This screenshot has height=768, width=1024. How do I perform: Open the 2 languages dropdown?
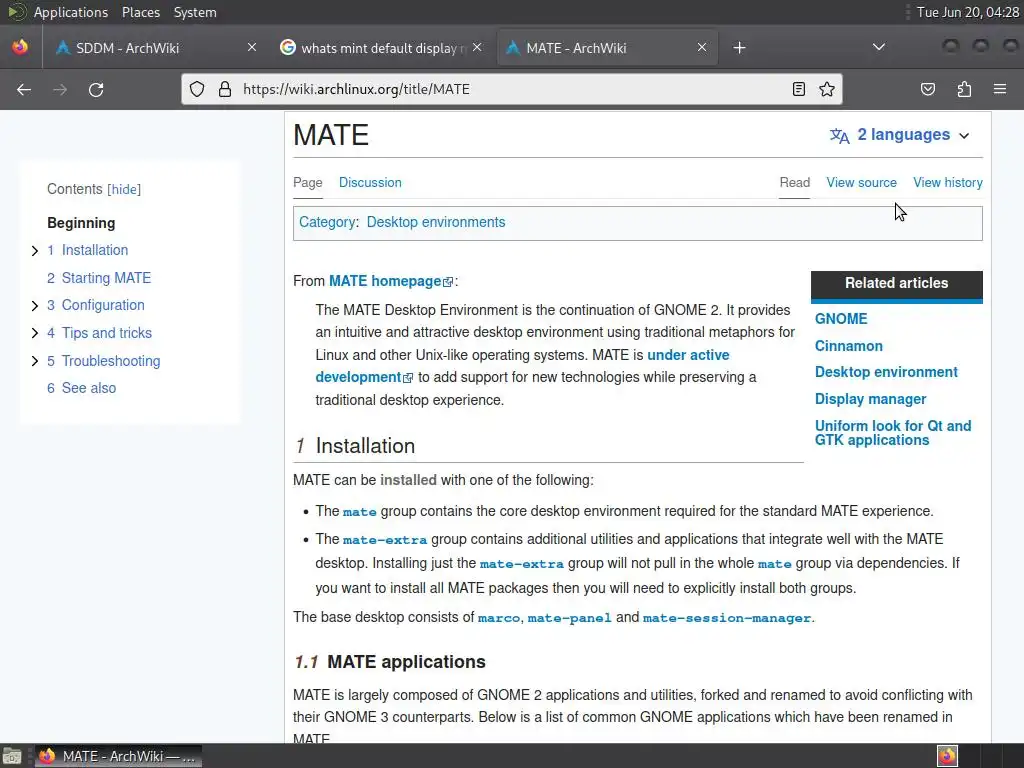click(900, 135)
